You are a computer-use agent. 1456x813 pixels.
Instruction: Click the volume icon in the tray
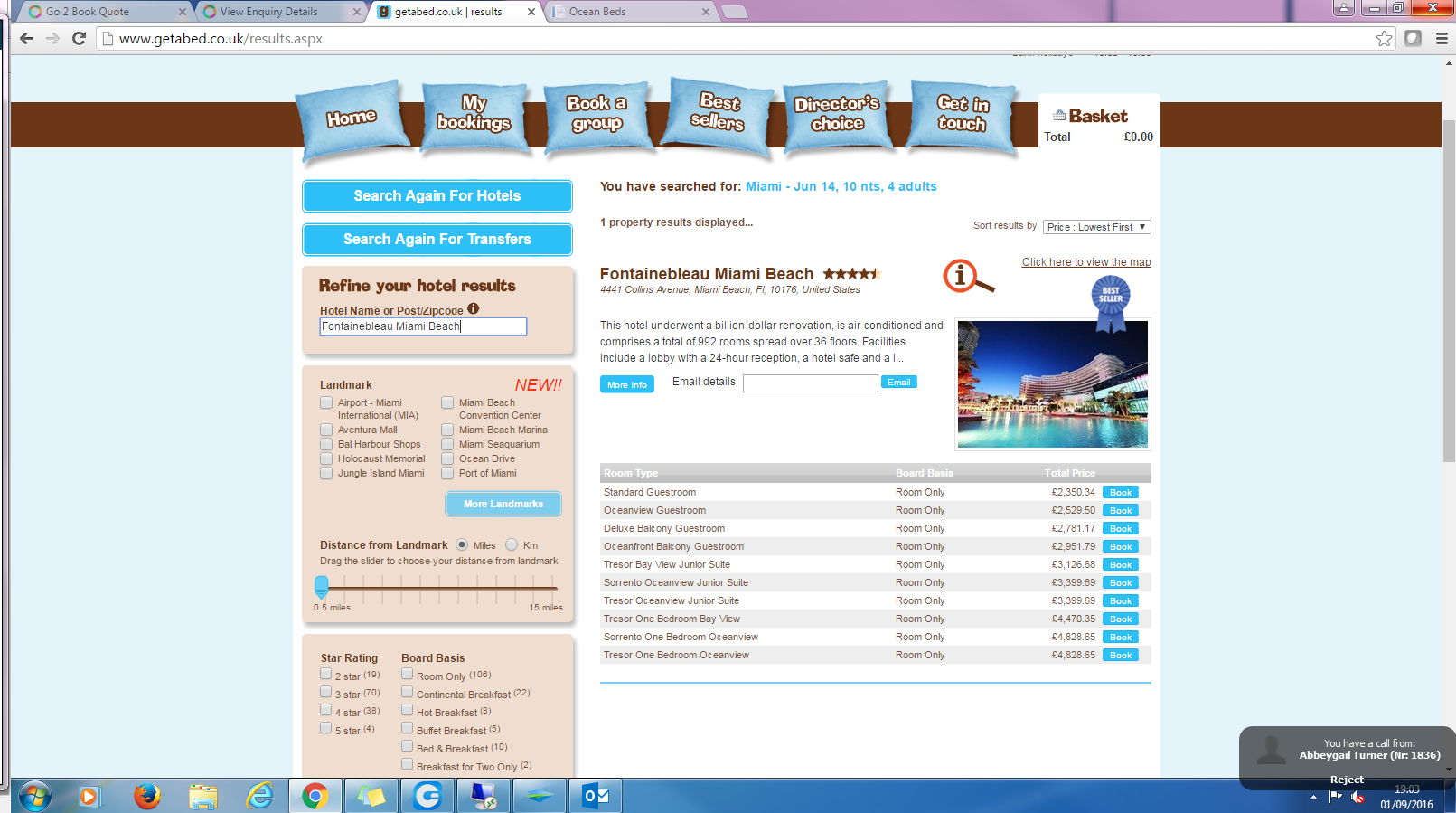(1357, 797)
